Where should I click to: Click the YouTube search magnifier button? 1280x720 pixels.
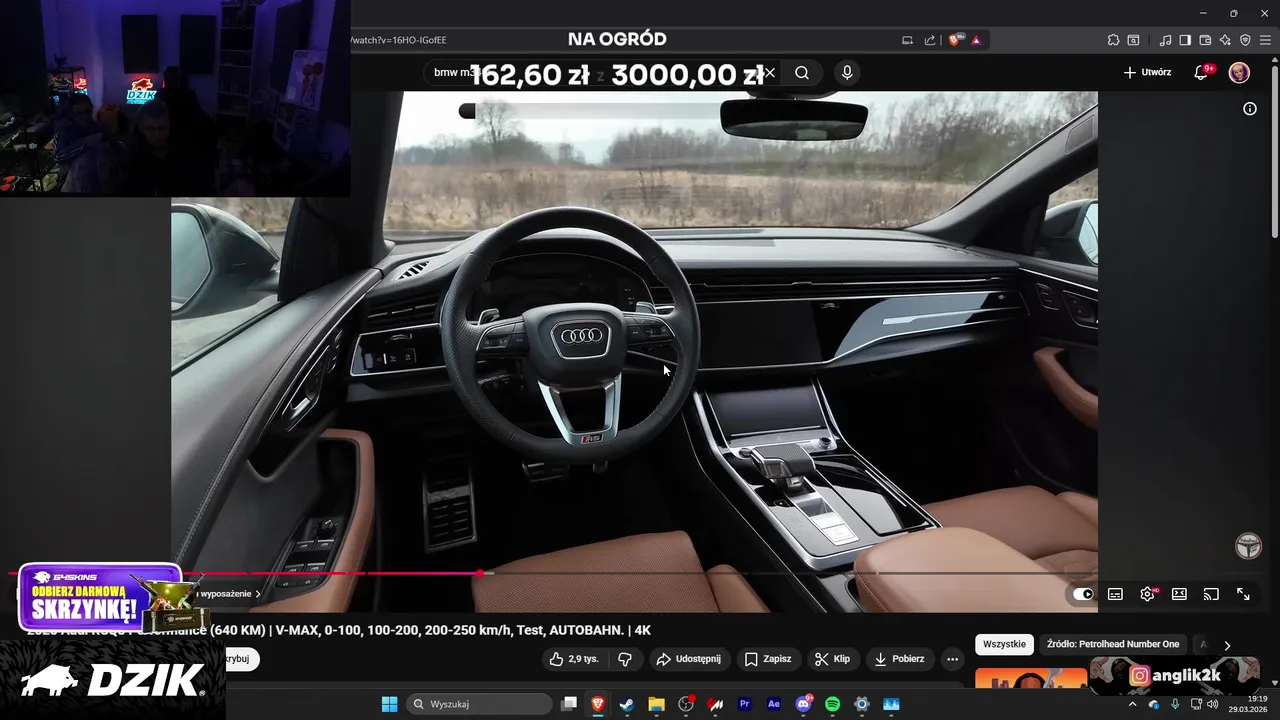pos(802,73)
